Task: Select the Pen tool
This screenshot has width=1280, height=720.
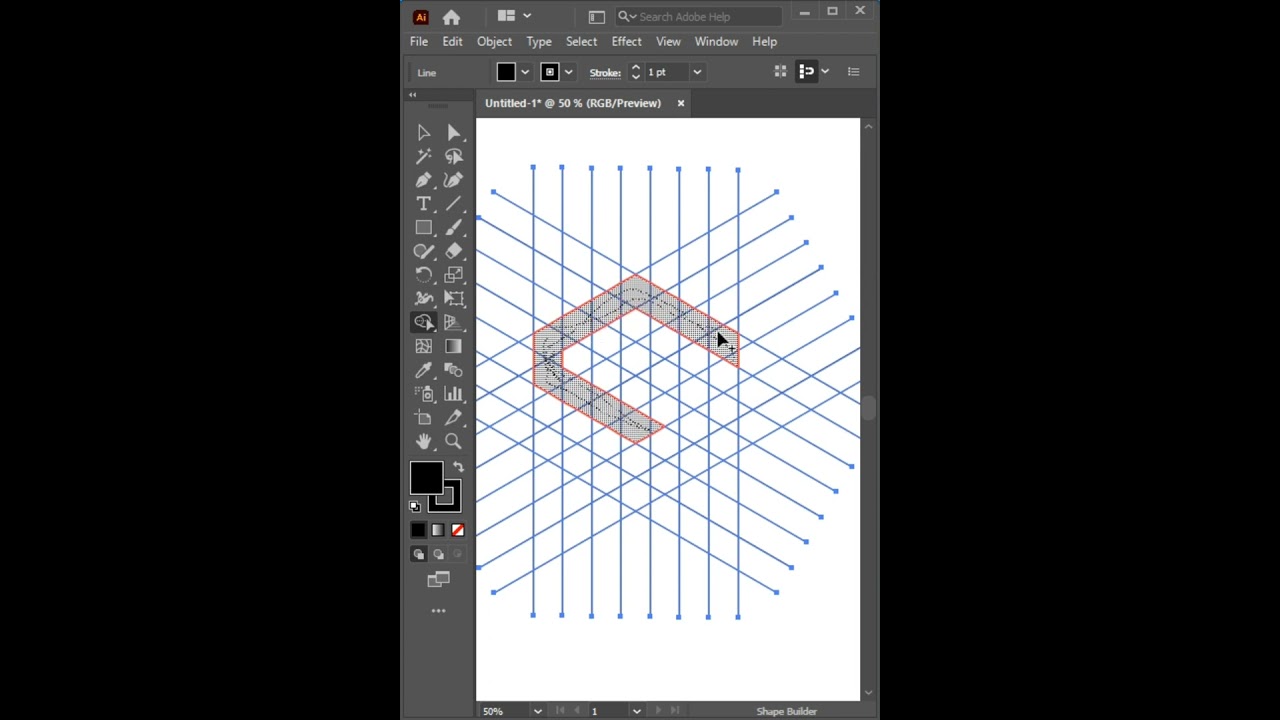Action: pos(424,180)
